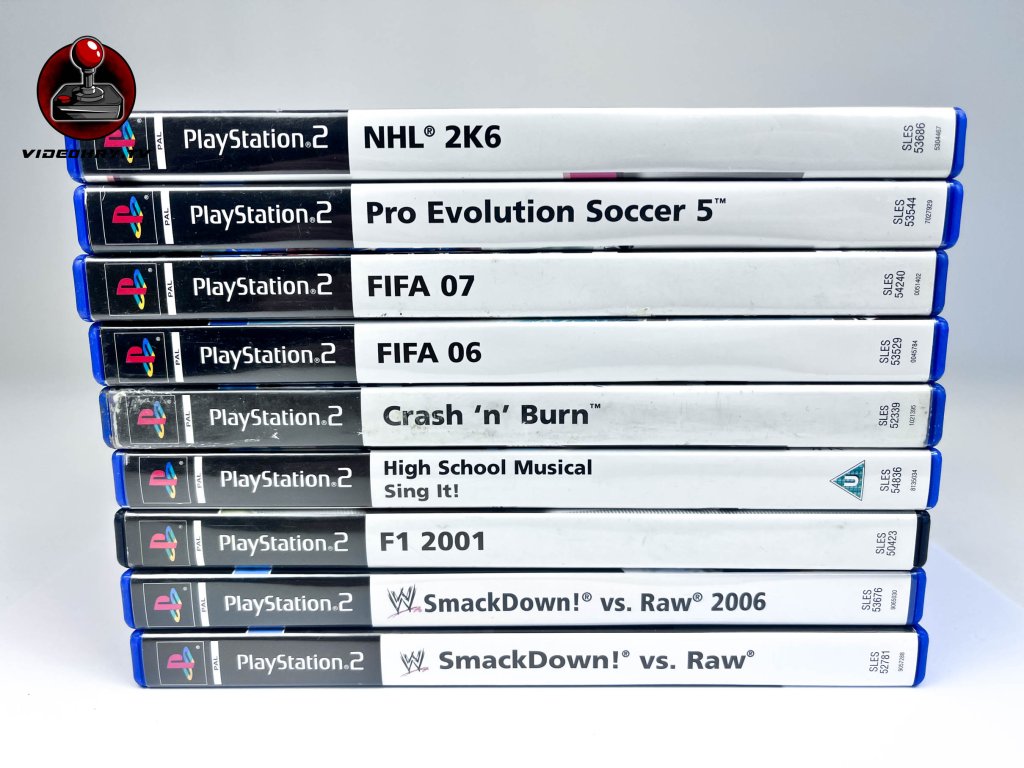
Task: Click the SLES 50423 code on F1 2001
Action: pos(886,543)
